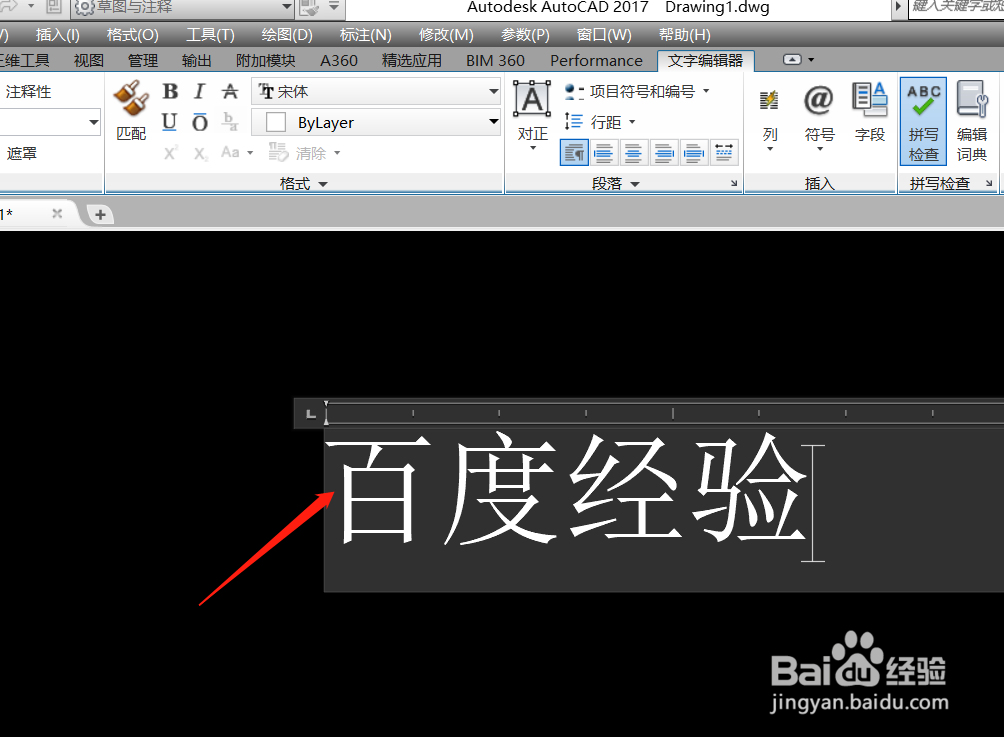This screenshot has height=737, width=1004.
Task: Switch to the 输出 ribbon tab
Action: 197,61
